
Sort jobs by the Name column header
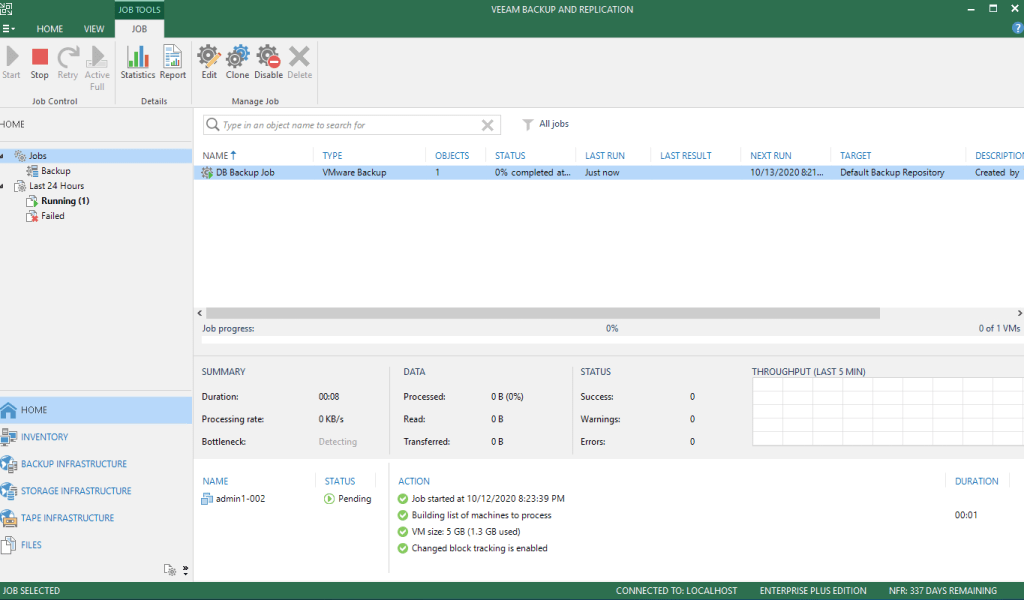215,156
